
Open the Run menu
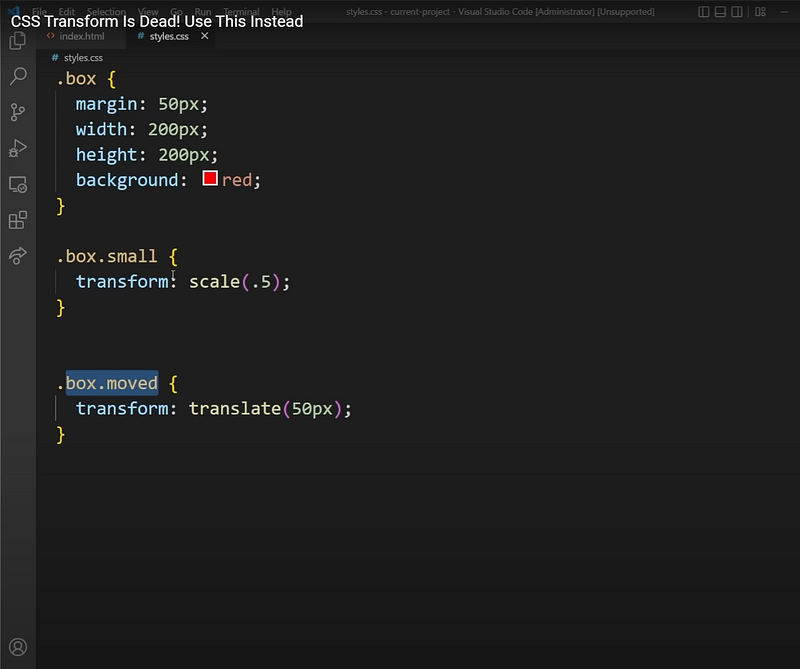tap(203, 12)
